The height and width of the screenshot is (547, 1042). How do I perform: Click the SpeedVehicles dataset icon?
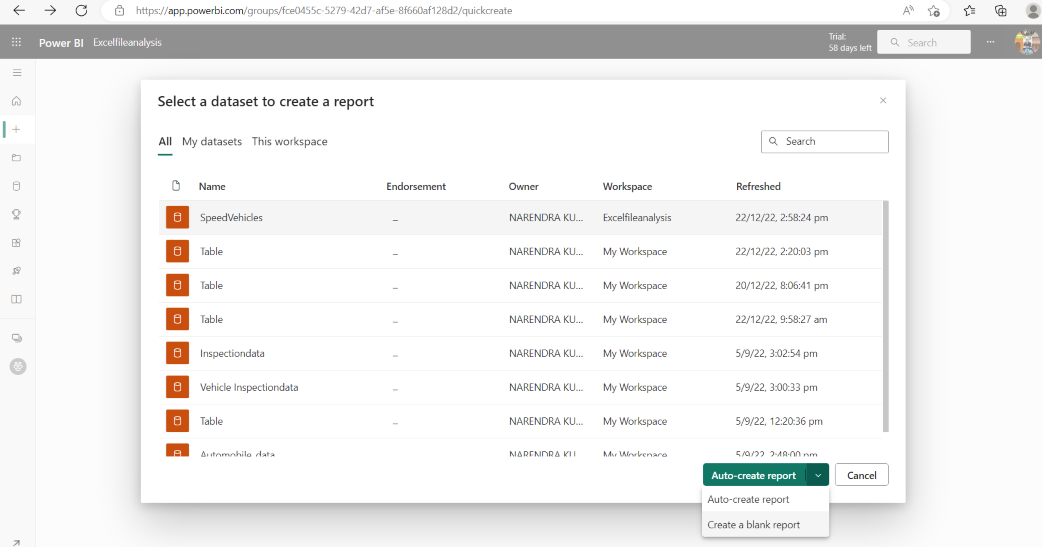tap(177, 217)
